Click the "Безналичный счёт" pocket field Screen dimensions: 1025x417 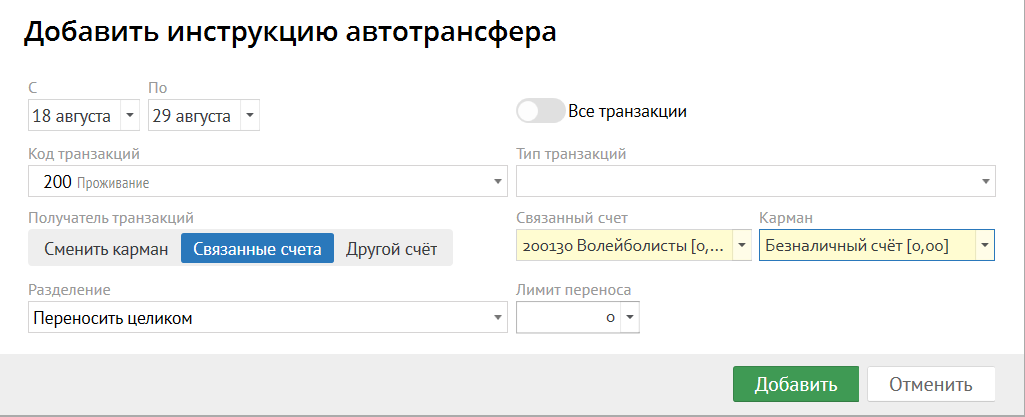(x=865, y=245)
